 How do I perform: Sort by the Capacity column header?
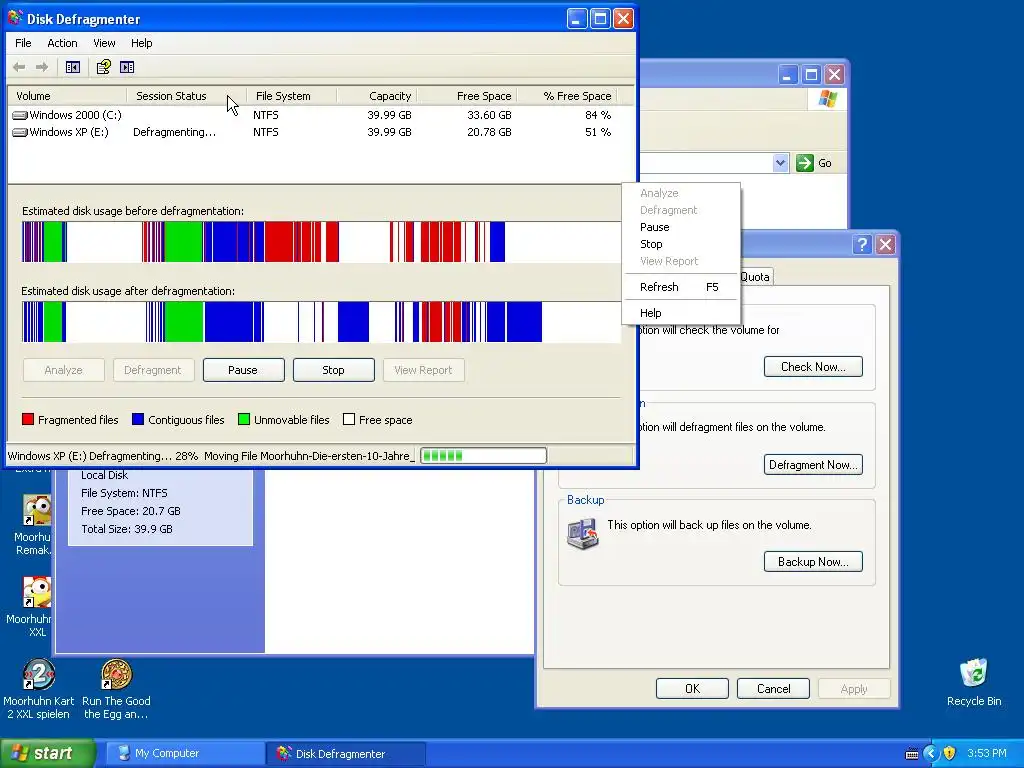point(376,96)
